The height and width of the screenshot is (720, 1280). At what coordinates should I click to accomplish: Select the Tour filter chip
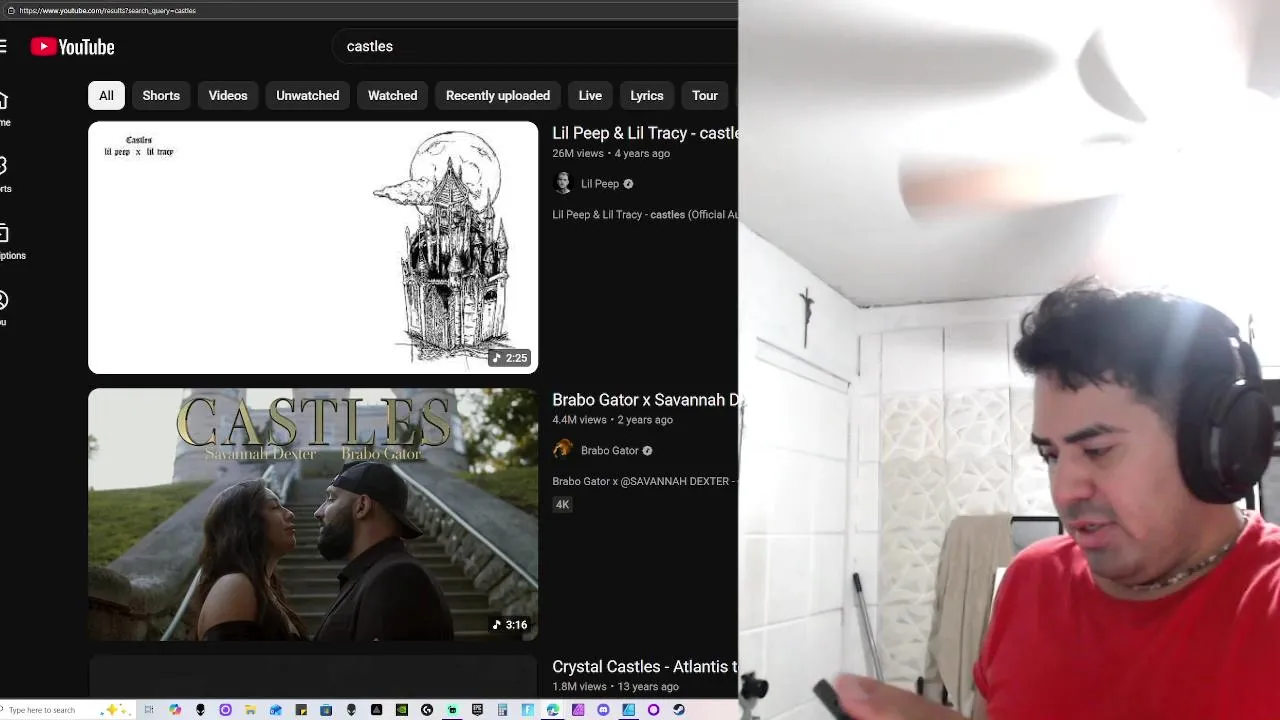pos(705,95)
